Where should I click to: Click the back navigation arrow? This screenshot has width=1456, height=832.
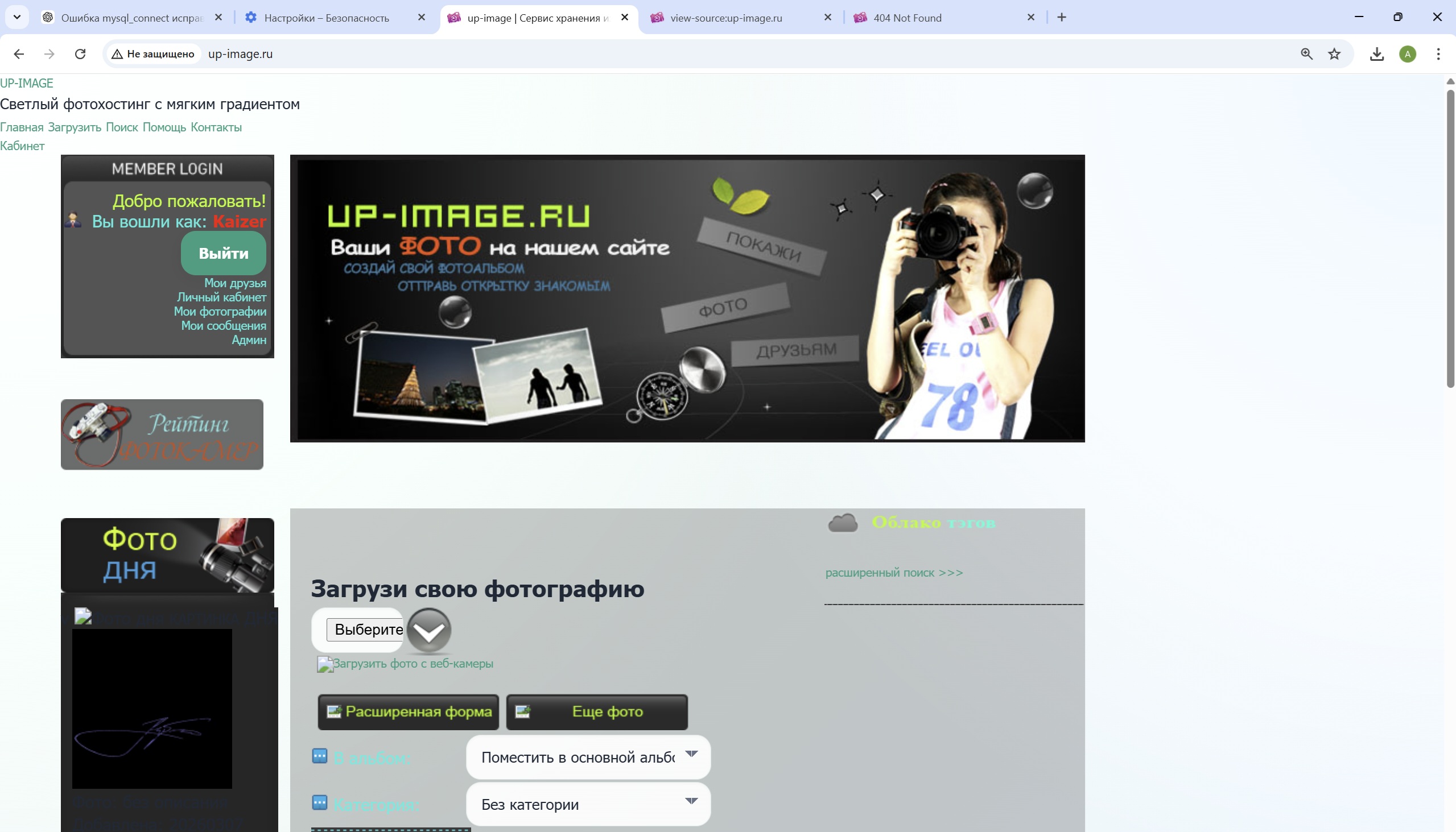pos(19,53)
